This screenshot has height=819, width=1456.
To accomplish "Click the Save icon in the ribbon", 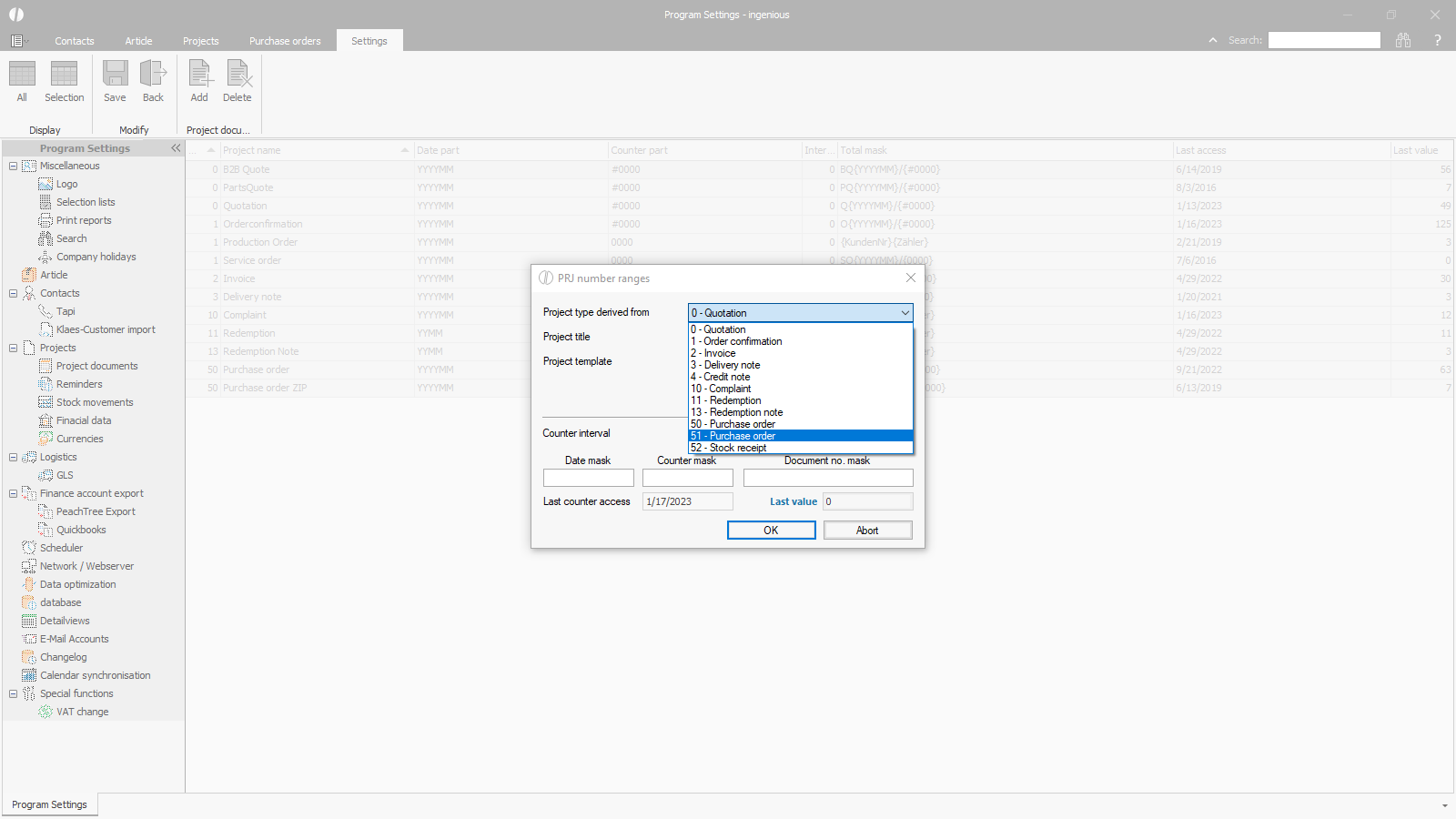I will (115, 75).
